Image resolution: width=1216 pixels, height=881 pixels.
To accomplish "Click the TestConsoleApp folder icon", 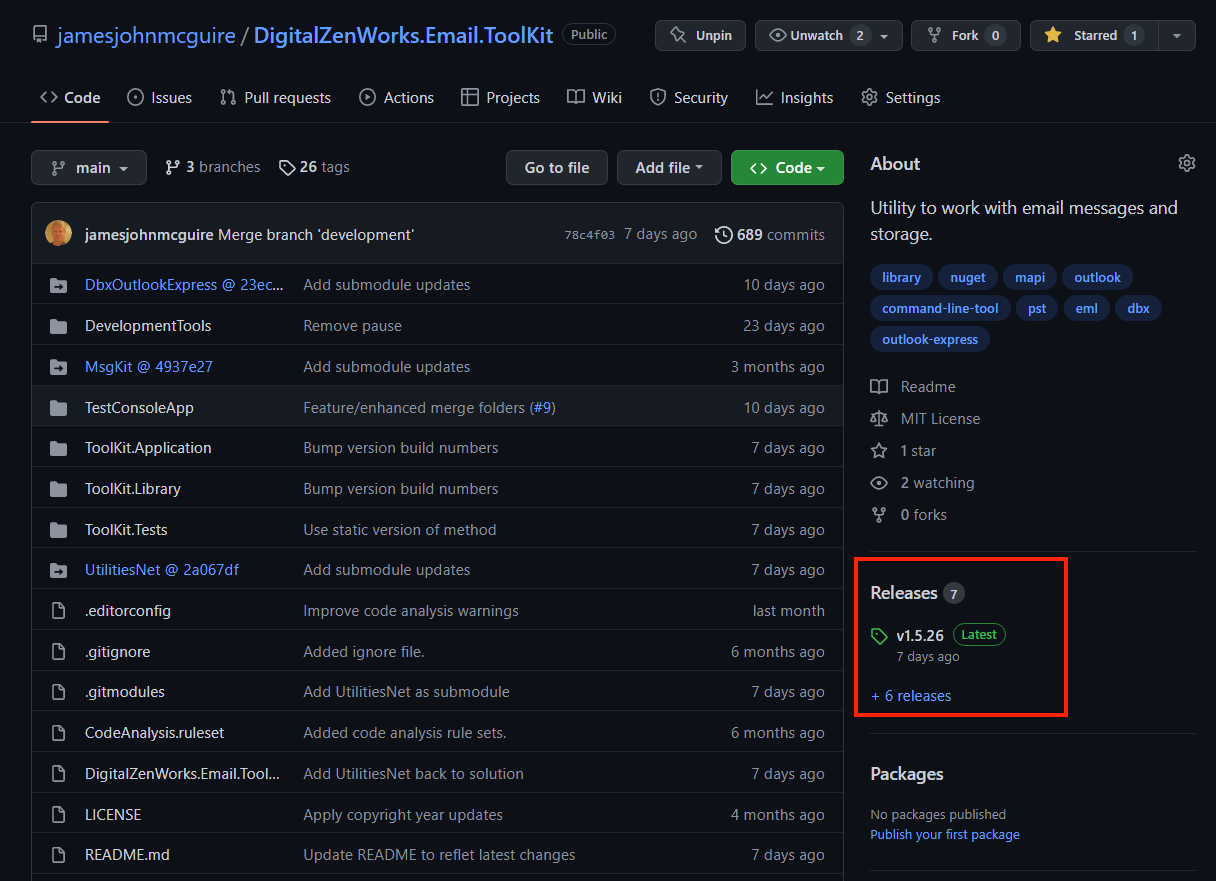I will 59,408.
